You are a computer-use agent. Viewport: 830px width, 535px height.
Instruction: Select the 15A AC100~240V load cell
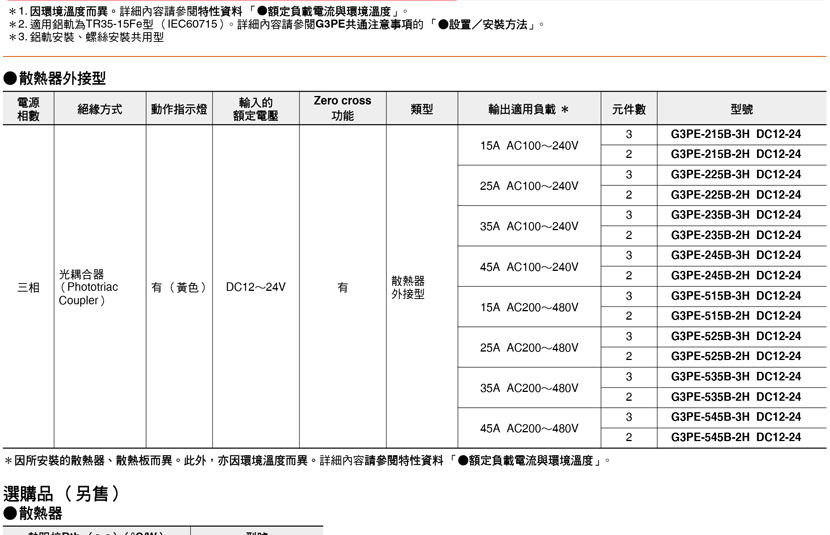529,146
